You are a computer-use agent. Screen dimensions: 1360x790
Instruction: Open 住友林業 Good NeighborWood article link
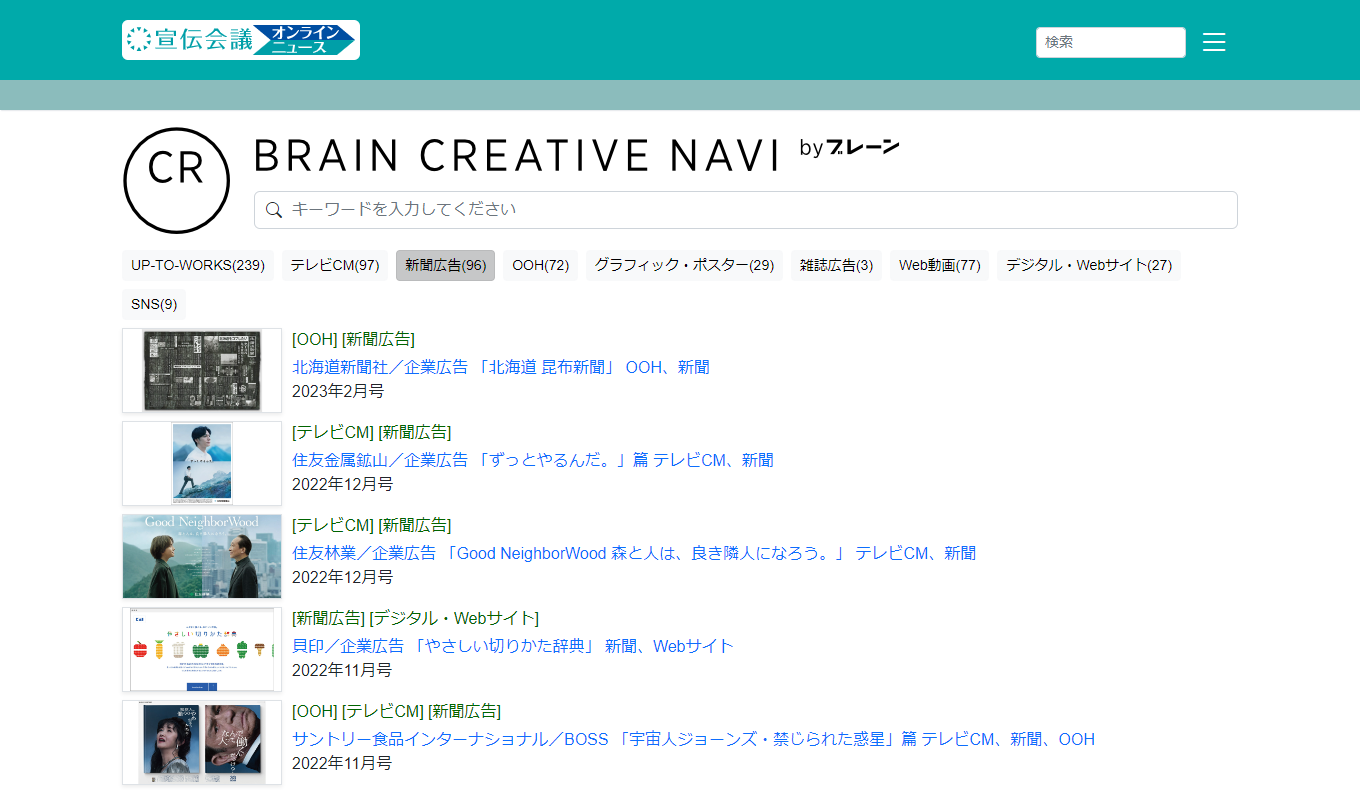point(634,553)
